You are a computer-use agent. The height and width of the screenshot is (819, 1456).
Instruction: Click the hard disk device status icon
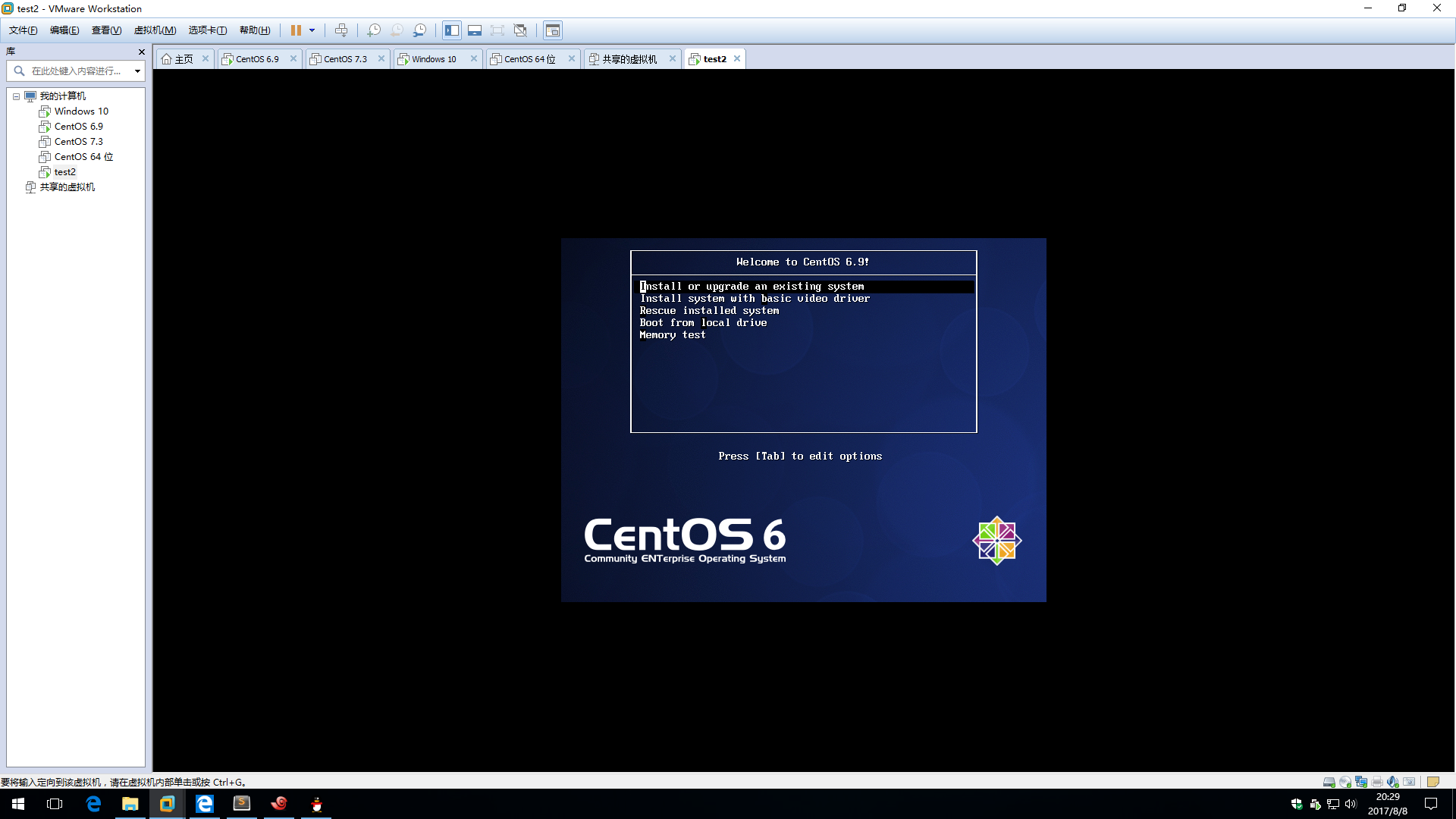click(x=1329, y=782)
